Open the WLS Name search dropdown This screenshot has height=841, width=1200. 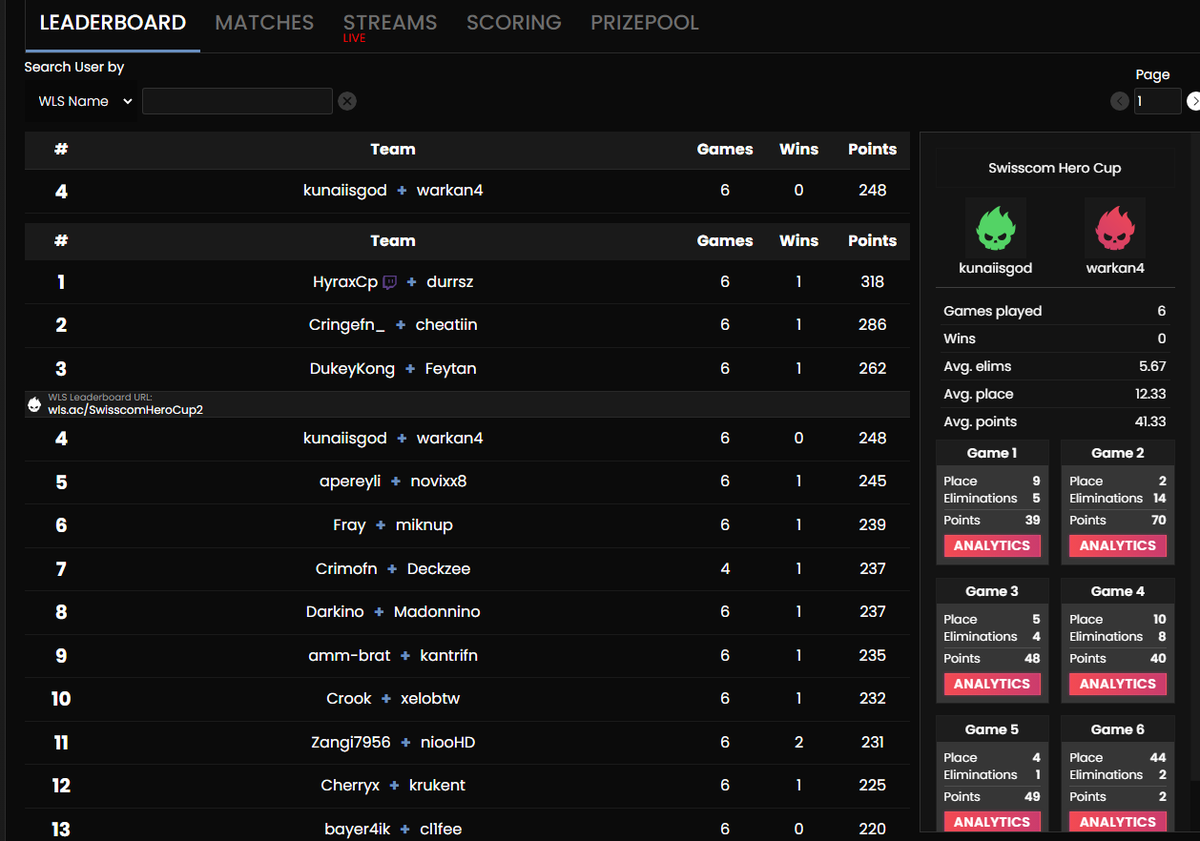point(85,101)
